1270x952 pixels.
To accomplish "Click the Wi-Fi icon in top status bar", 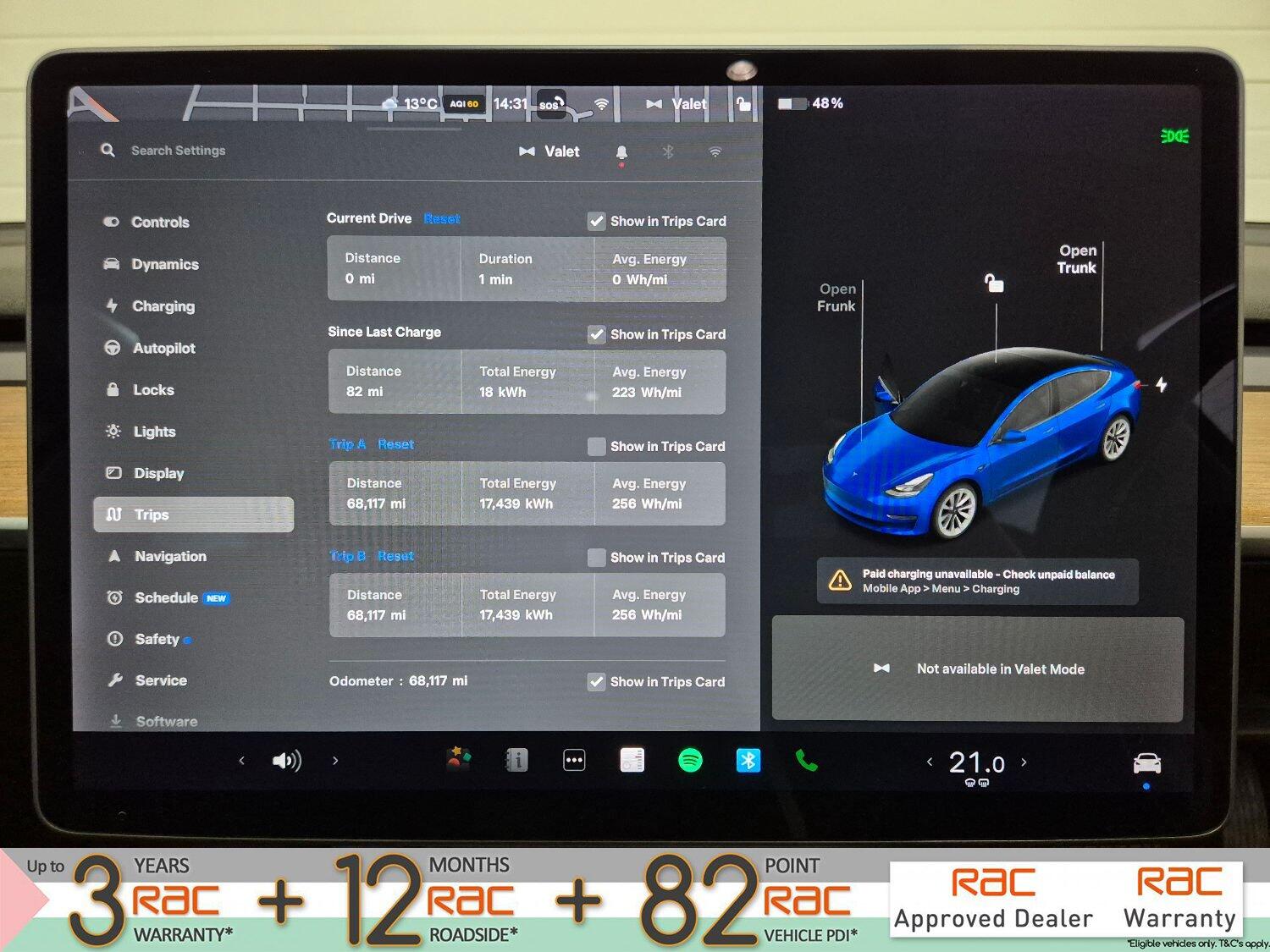I will tap(601, 104).
